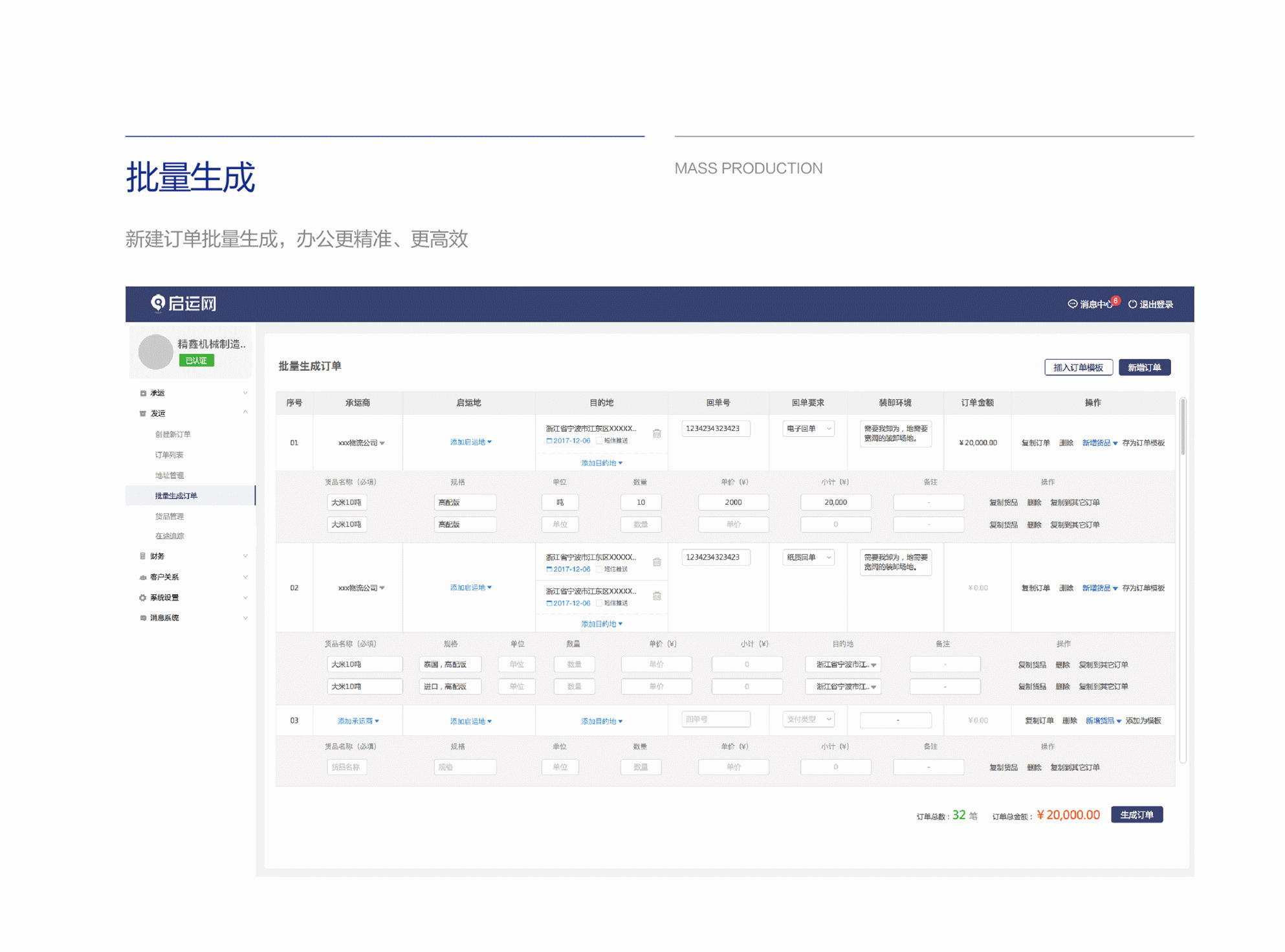1285x952 pixels.
Task: Click 数量 field showing 10
Action: [641, 503]
